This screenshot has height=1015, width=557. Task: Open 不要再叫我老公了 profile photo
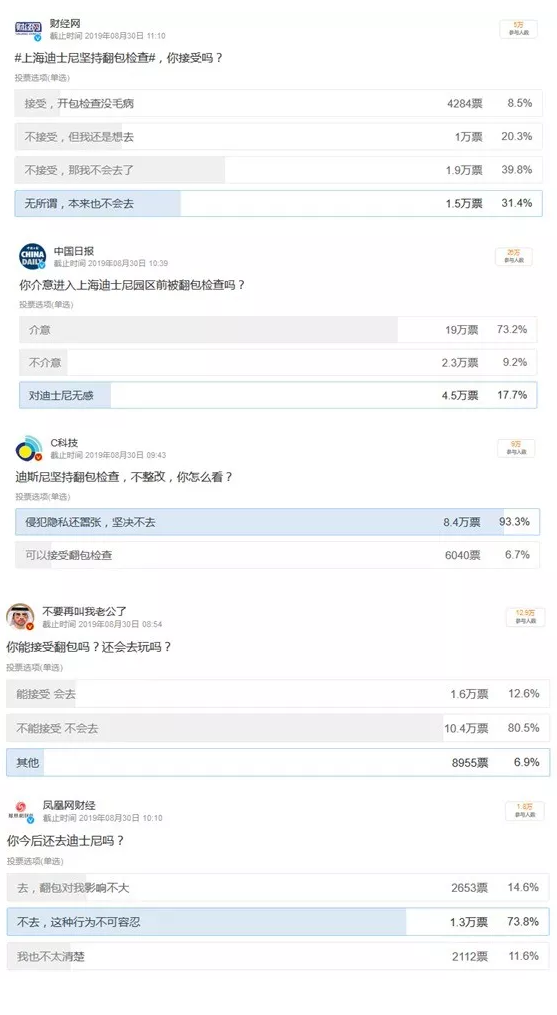[x=20, y=616]
